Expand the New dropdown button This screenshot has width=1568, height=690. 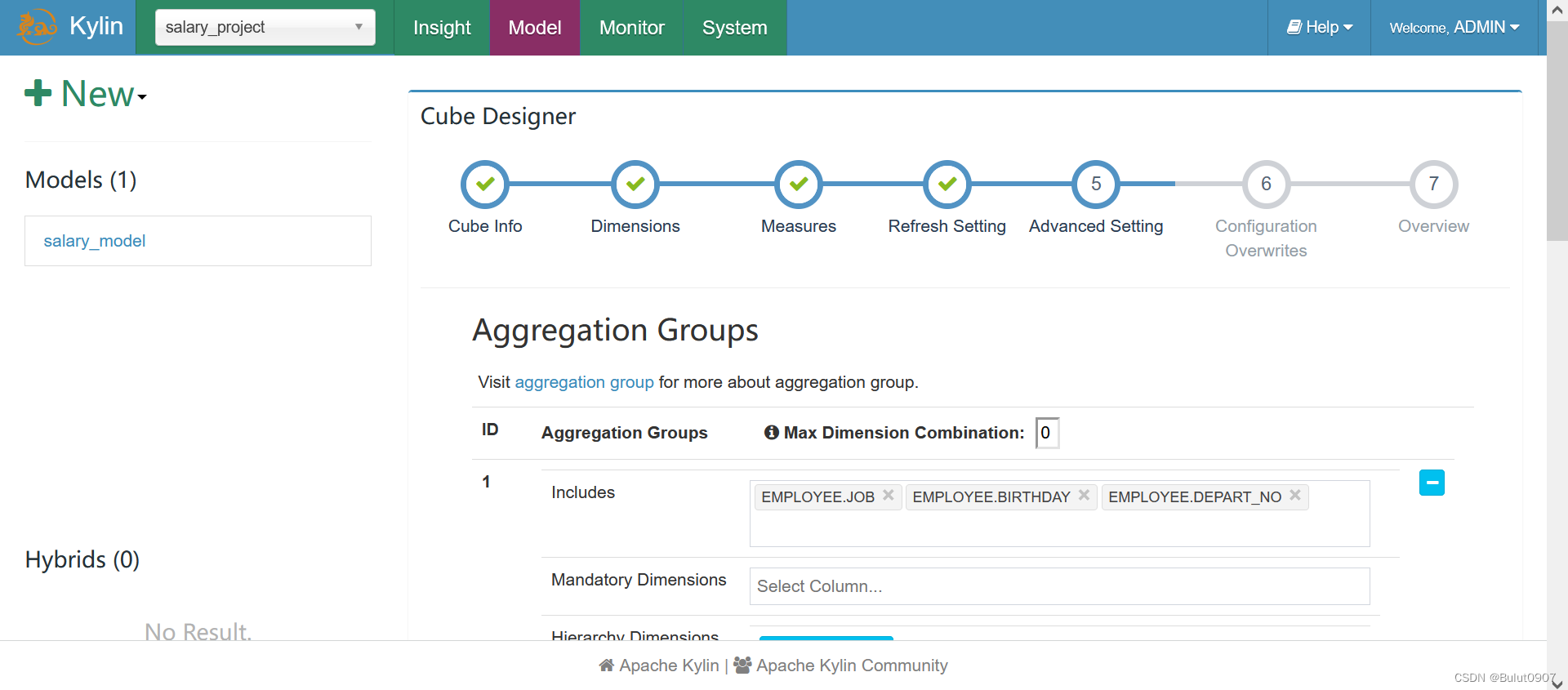tap(86, 94)
